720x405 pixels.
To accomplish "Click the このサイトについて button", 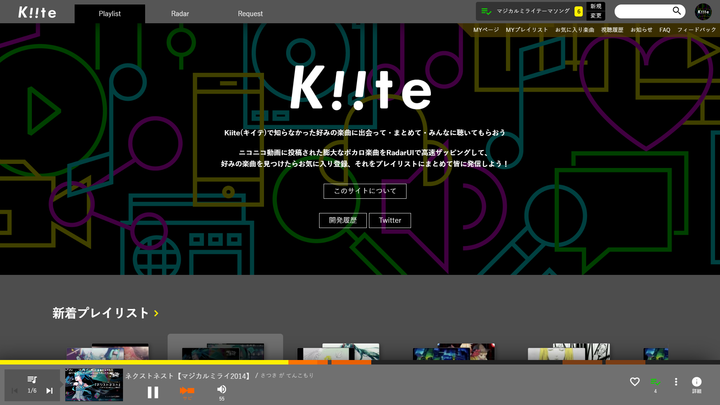I will pos(365,190).
